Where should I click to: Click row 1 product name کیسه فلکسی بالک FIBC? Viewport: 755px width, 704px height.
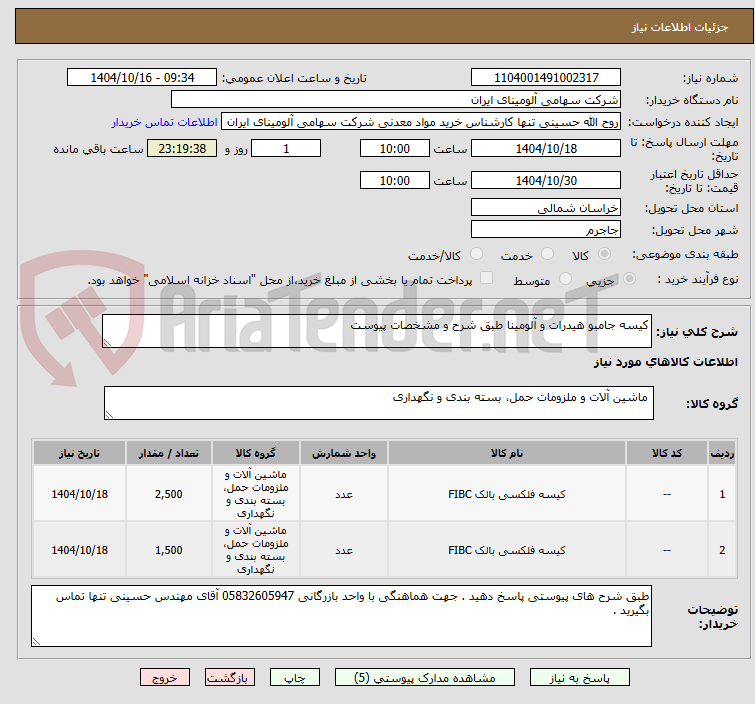[x=507, y=495]
